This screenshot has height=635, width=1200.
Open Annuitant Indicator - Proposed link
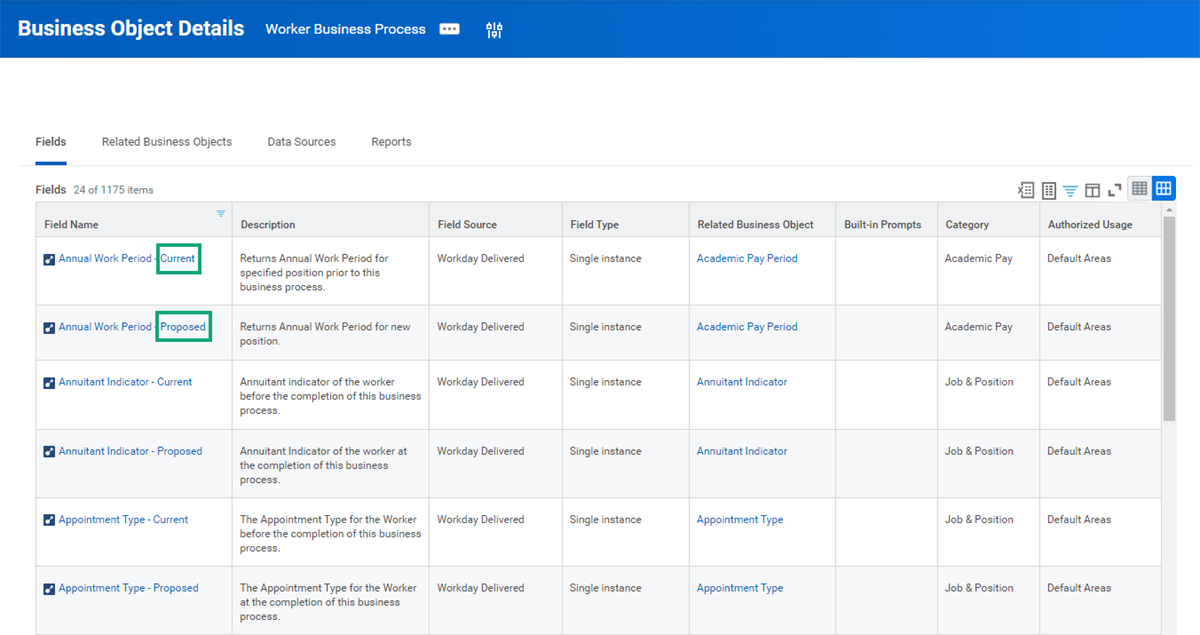pos(130,451)
